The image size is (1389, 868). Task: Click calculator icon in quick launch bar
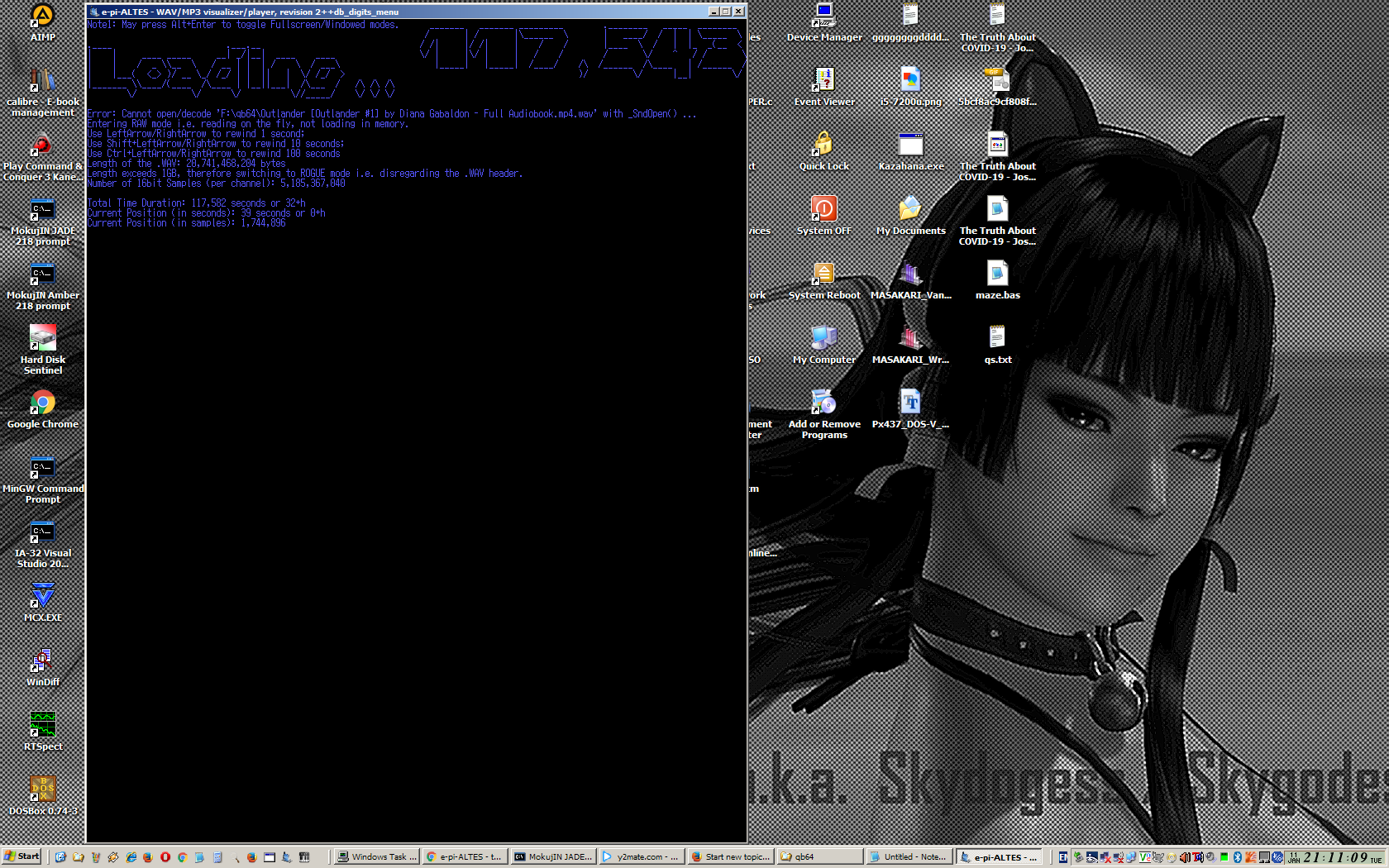point(217,857)
